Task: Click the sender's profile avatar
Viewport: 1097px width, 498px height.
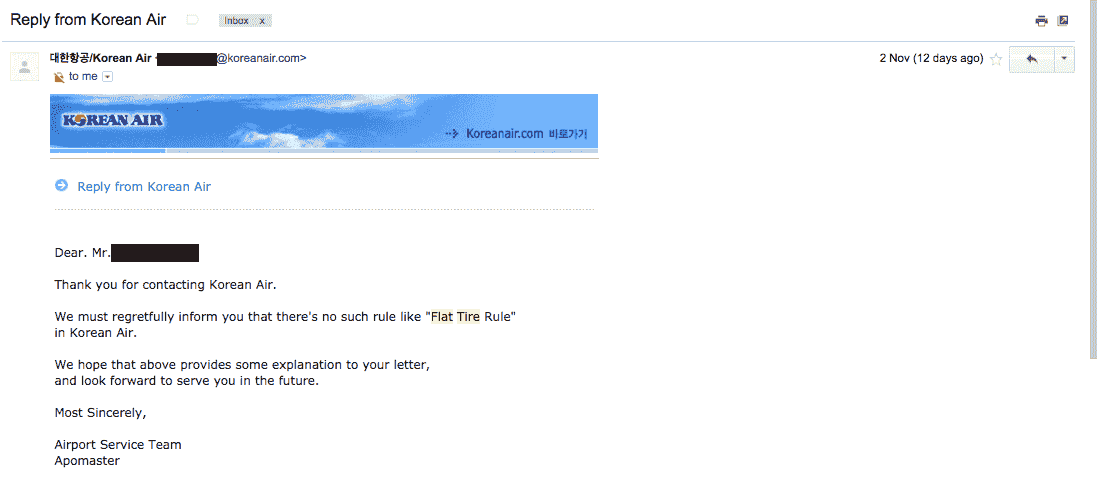Action: click(24, 66)
